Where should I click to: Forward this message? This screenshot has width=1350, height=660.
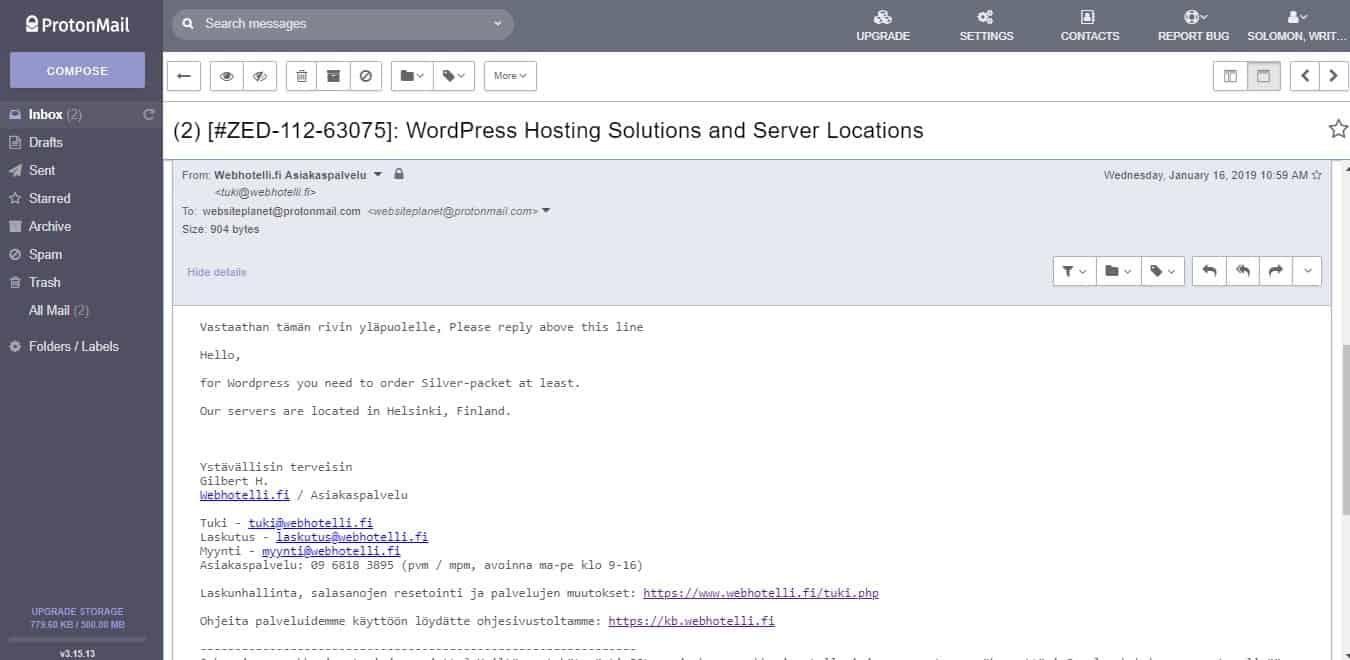(1275, 271)
